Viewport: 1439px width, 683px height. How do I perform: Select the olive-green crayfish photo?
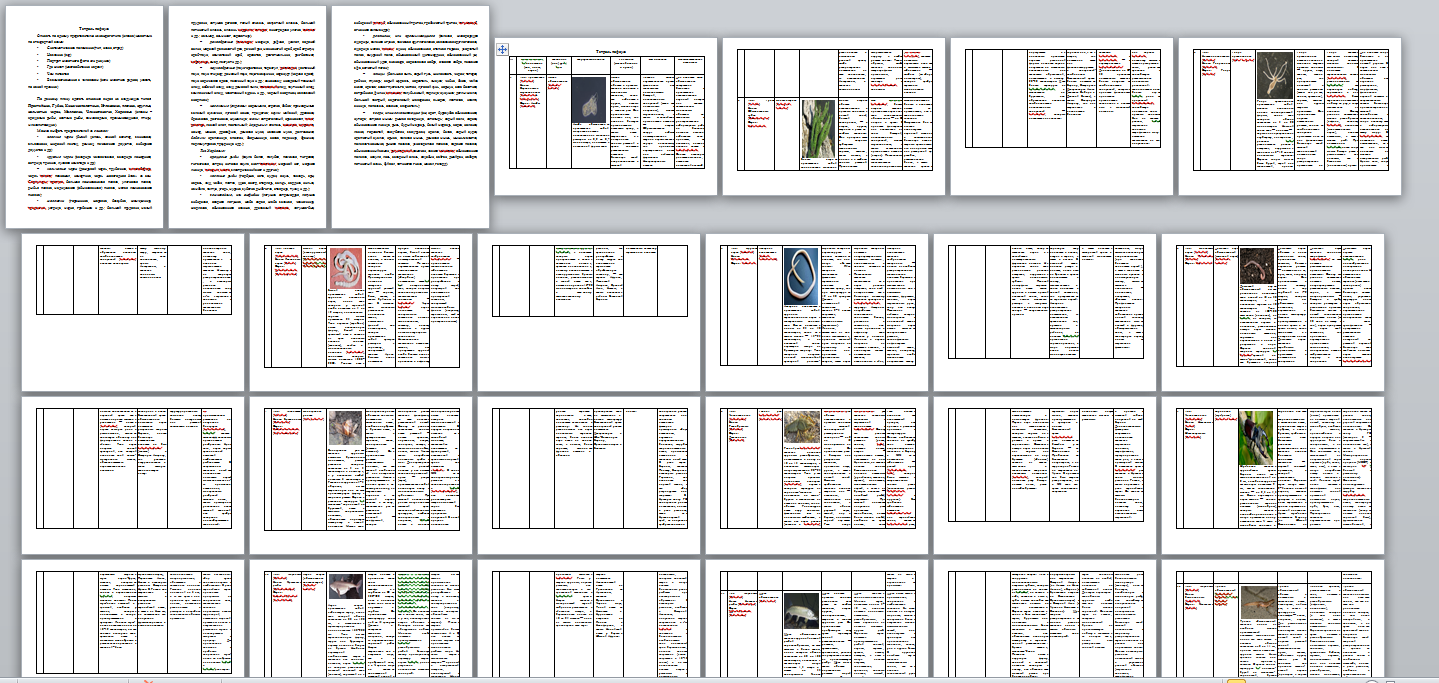click(802, 427)
